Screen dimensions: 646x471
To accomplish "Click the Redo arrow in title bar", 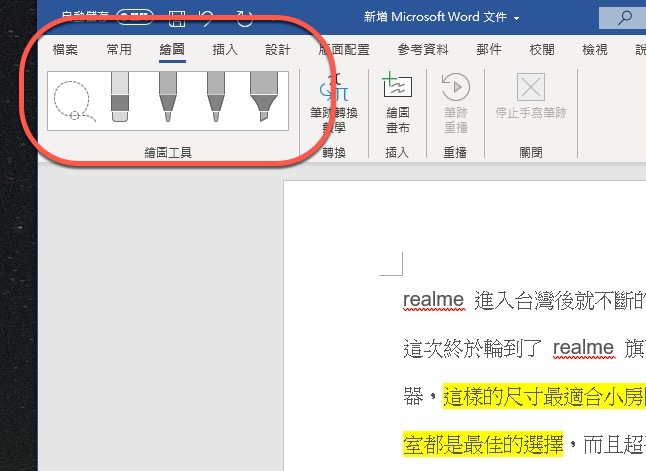I will (244, 17).
